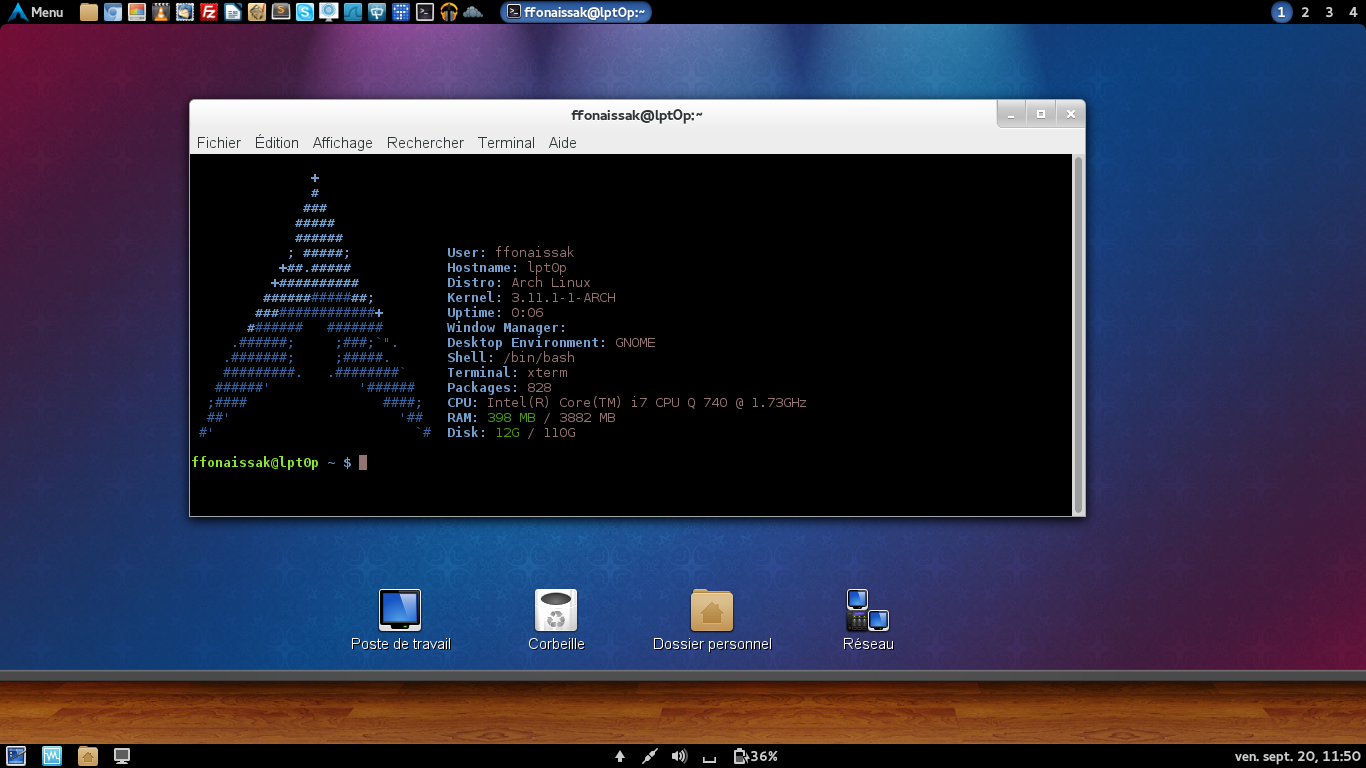Expand the Affichage menu
This screenshot has height=768, width=1366.
tap(342, 143)
